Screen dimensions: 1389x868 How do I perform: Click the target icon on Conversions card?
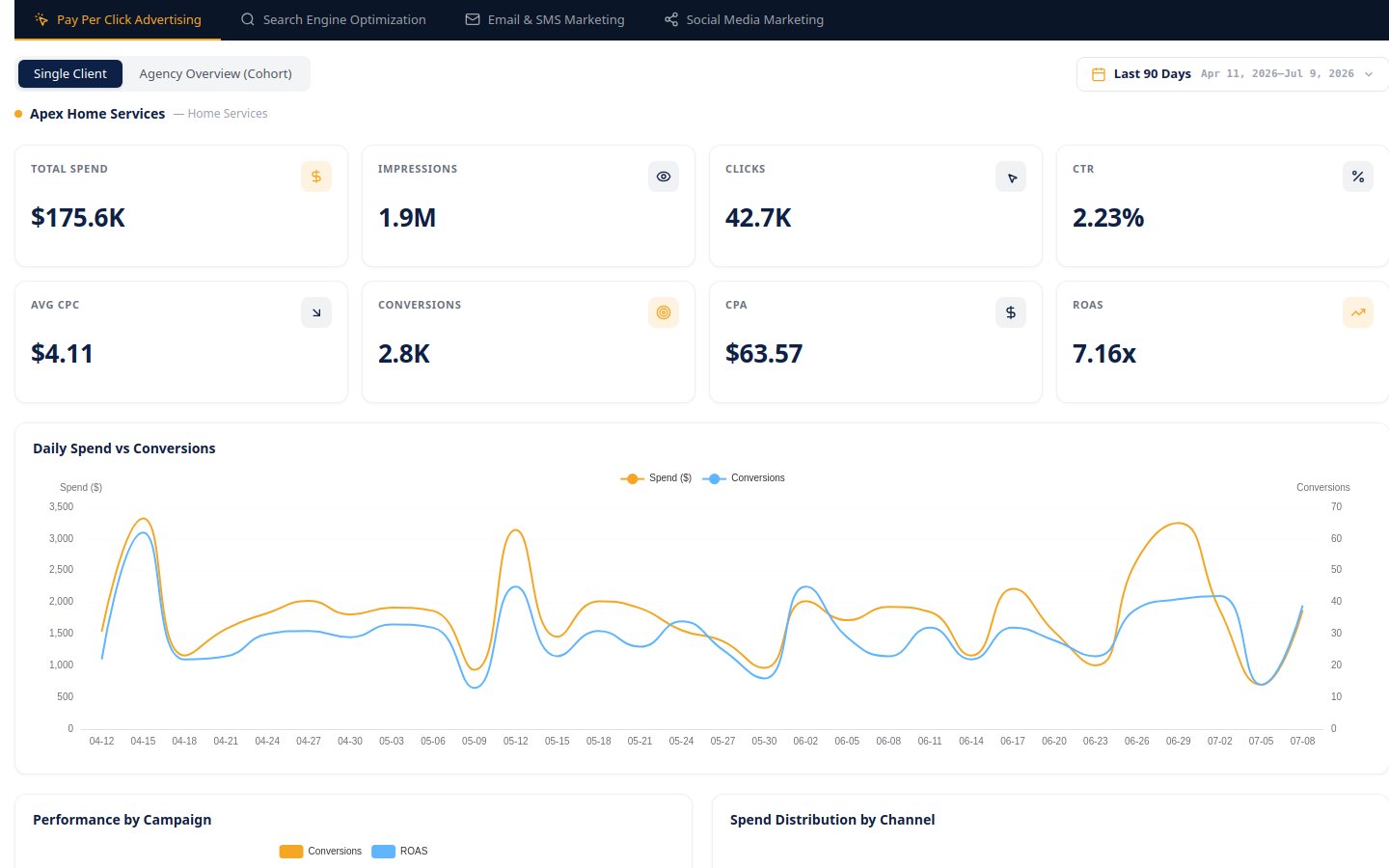(664, 312)
